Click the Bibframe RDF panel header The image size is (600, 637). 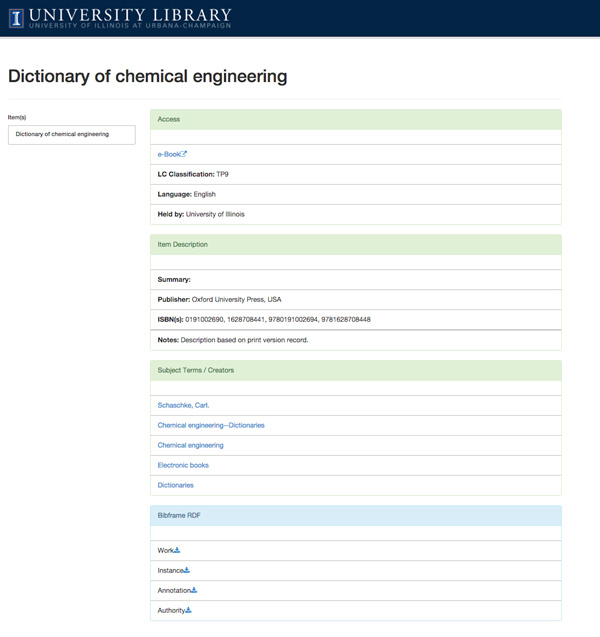[355, 515]
